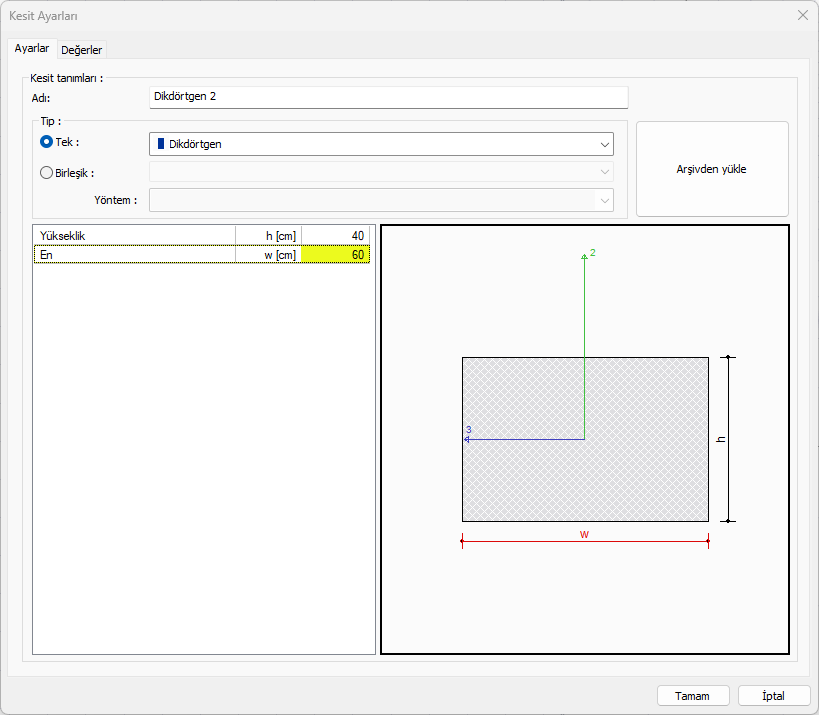819x715 pixels.
Task: Cancel with the İptal button
Action: point(774,696)
